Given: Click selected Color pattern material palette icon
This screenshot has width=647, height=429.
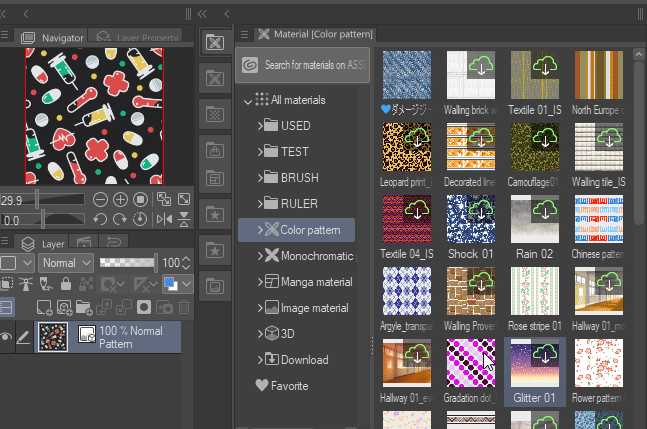Looking at the screenshot, I should (x=215, y=42).
